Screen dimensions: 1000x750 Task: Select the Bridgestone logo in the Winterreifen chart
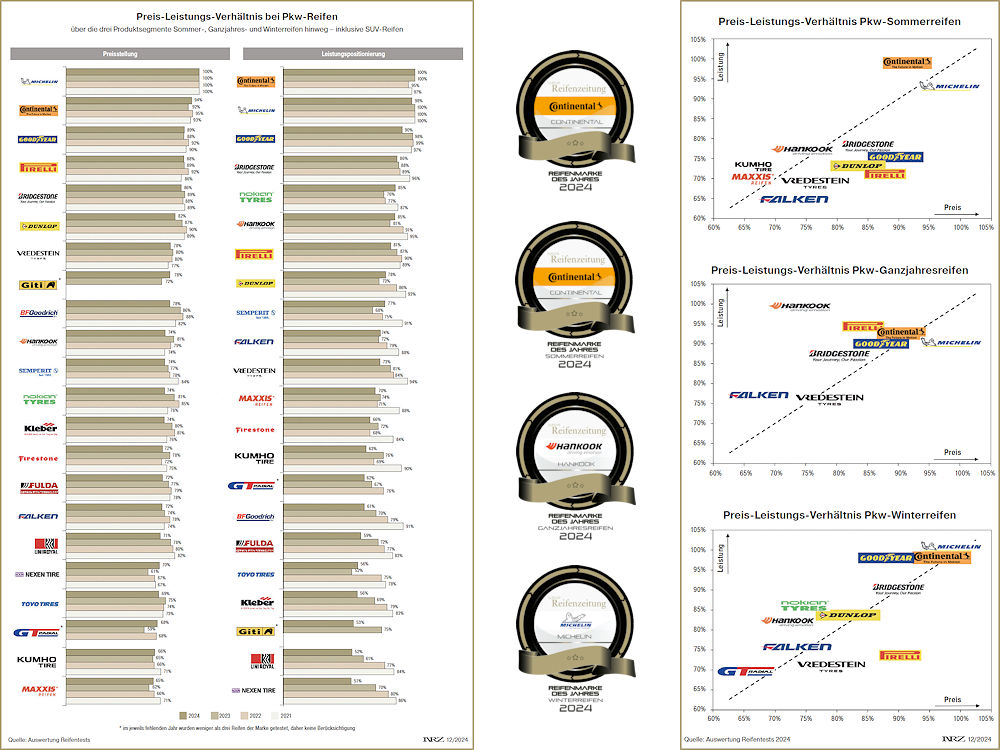point(898,588)
